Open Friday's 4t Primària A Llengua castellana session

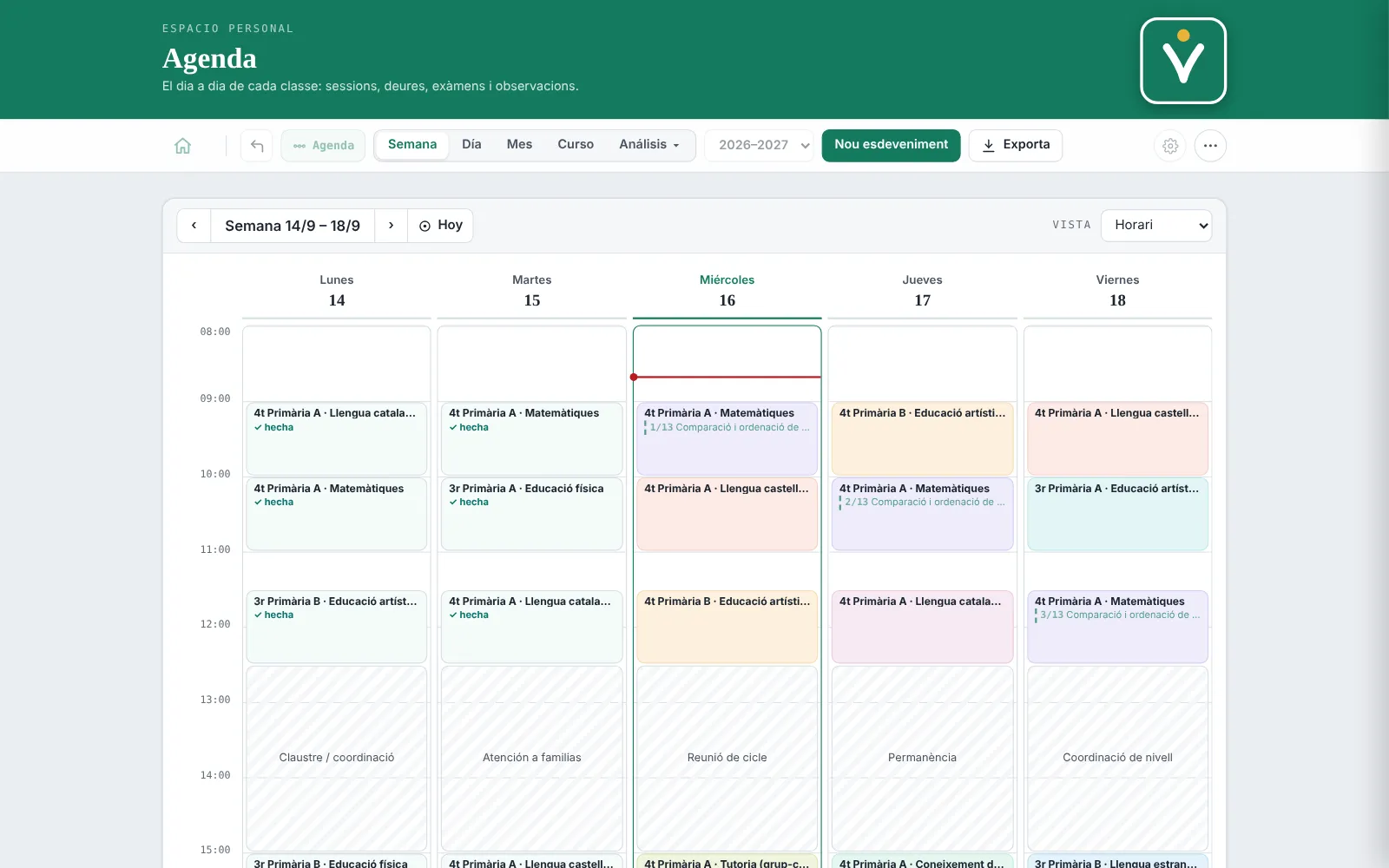point(1118,439)
